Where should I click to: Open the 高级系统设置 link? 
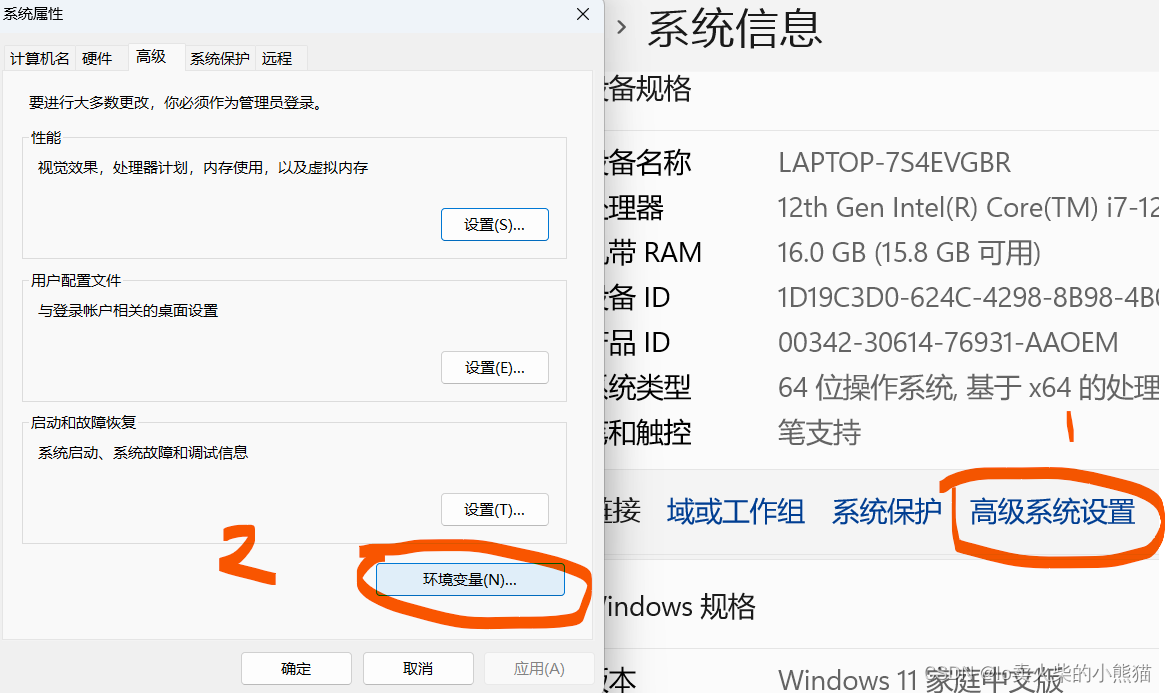click(1053, 512)
